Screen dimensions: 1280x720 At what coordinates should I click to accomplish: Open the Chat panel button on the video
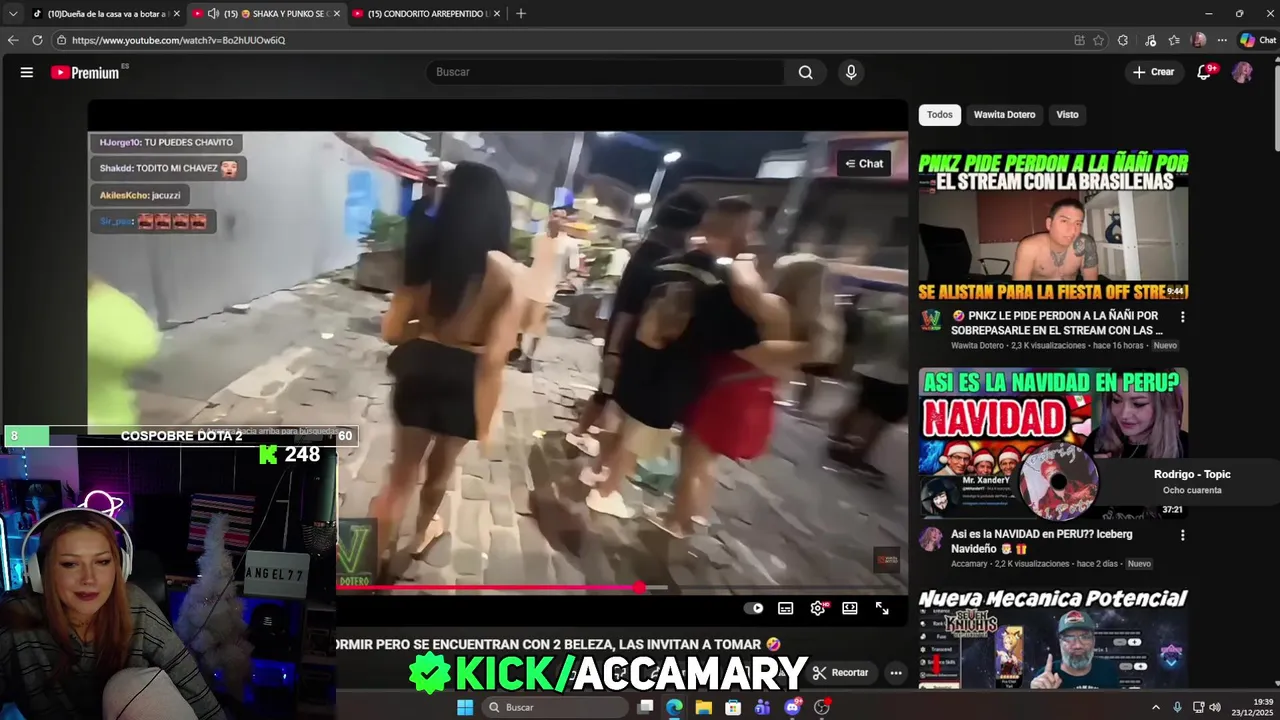click(864, 164)
